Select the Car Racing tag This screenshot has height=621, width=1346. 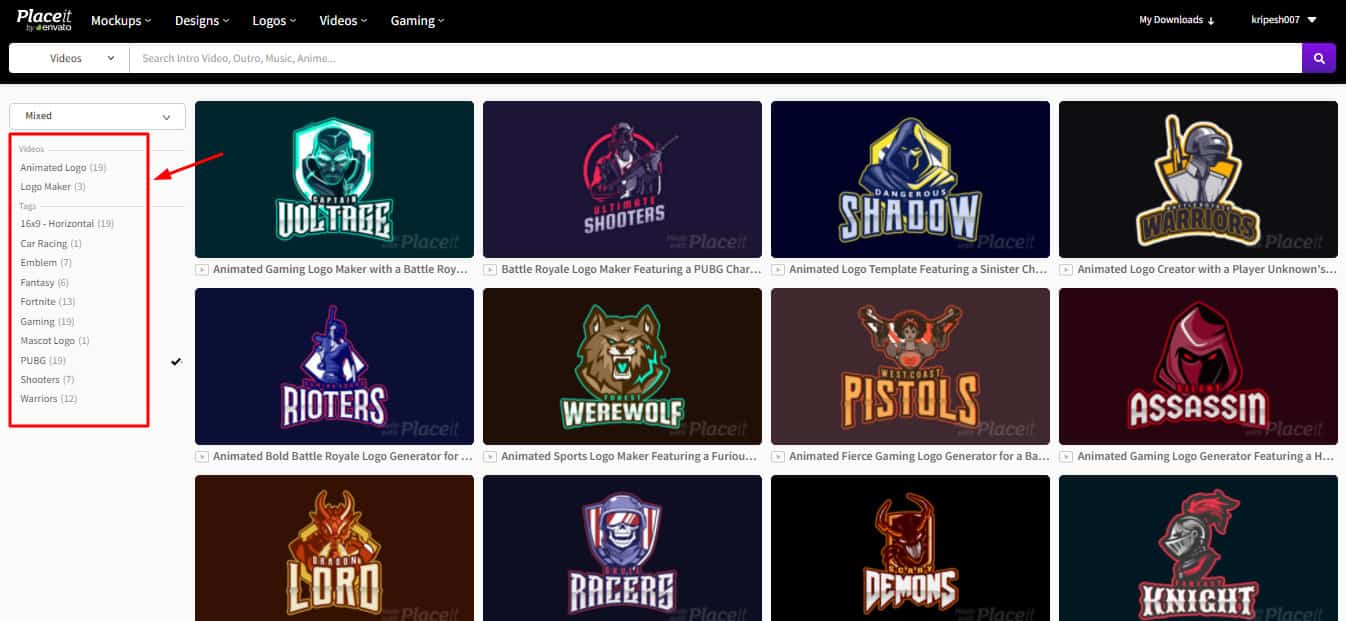[51, 244]
